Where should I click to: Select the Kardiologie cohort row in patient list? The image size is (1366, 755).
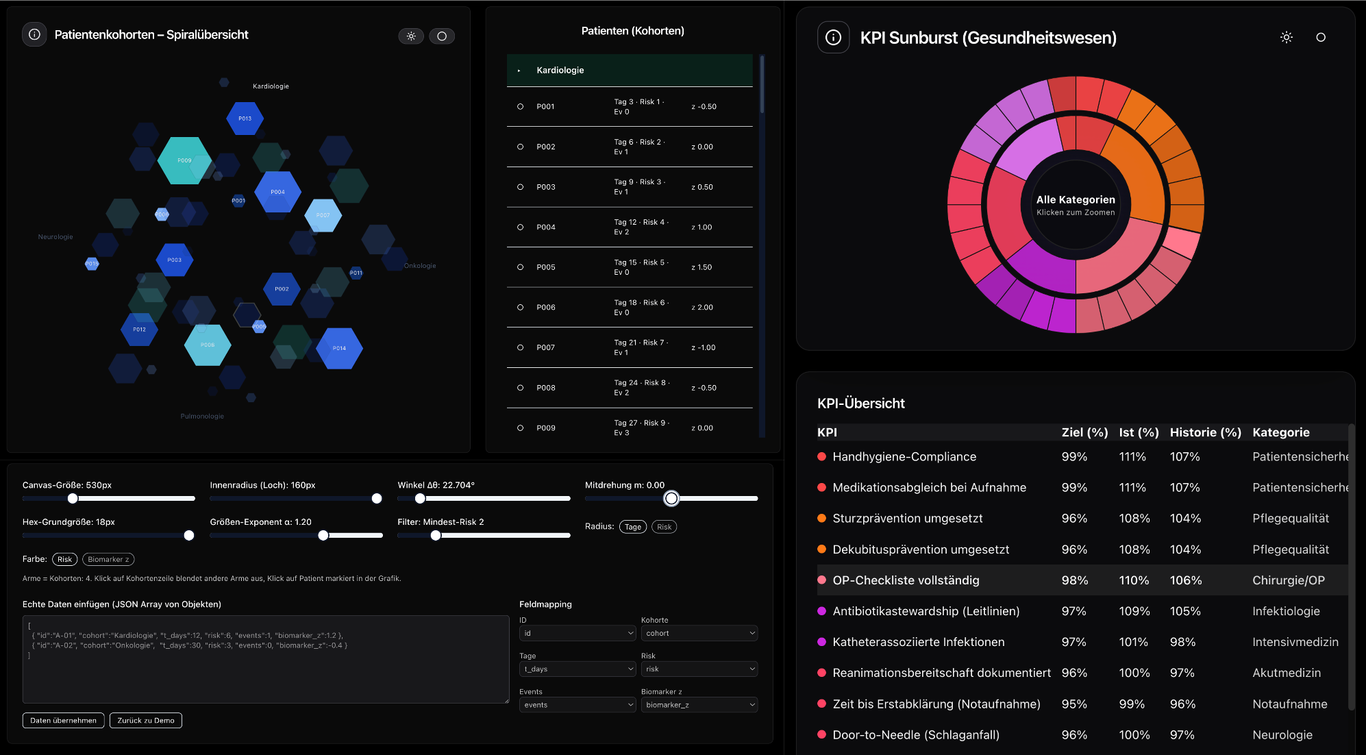(629, 71)
